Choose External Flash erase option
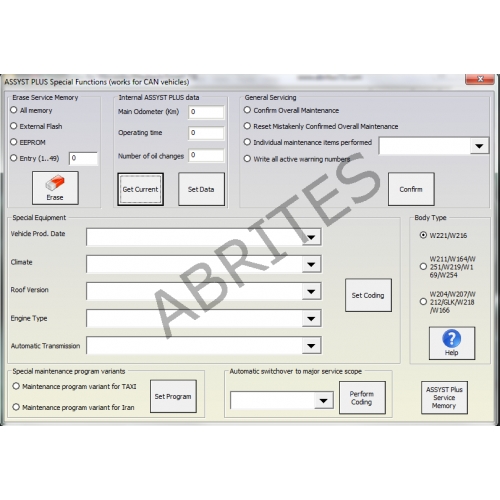This screenshot has width=500, height=500. (x=14, y=126)
